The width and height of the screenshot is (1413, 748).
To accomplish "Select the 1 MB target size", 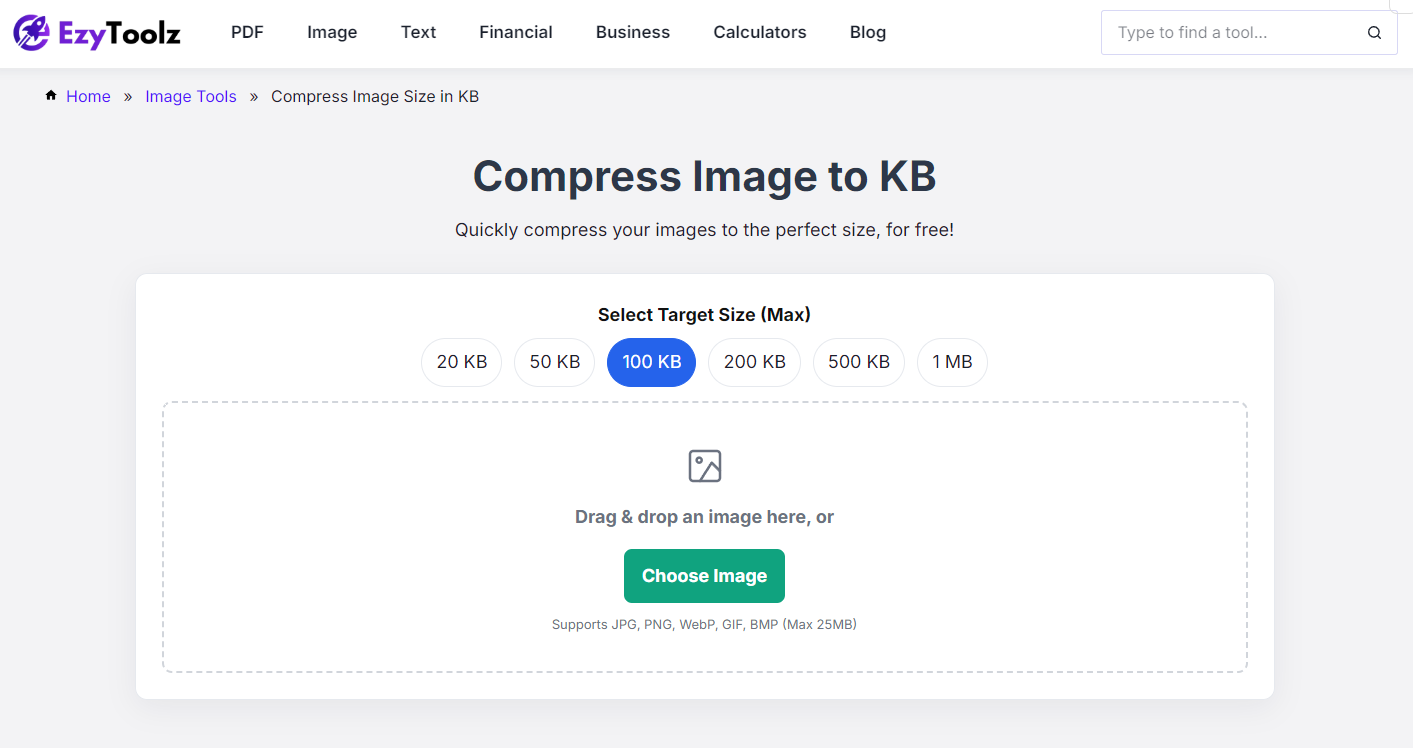I will pyautogui.click(x=952, y=362).
